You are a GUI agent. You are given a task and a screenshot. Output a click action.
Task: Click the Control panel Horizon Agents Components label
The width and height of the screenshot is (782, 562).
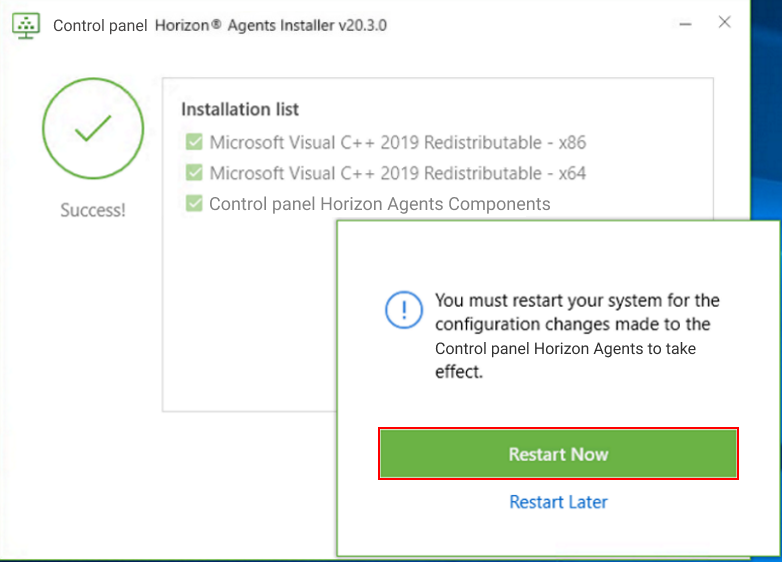click(379, 204)
